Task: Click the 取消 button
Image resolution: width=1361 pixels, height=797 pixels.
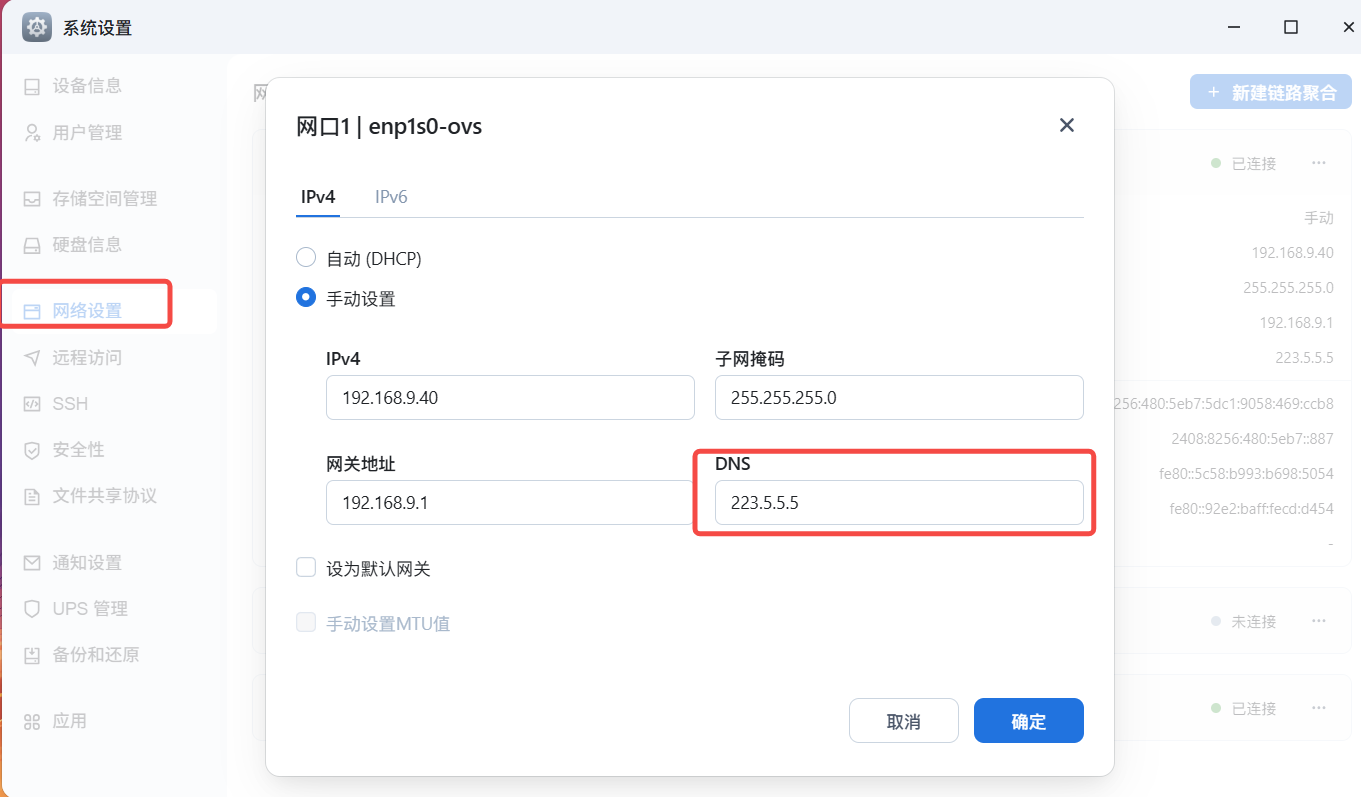Action: [x=904, y=721]
